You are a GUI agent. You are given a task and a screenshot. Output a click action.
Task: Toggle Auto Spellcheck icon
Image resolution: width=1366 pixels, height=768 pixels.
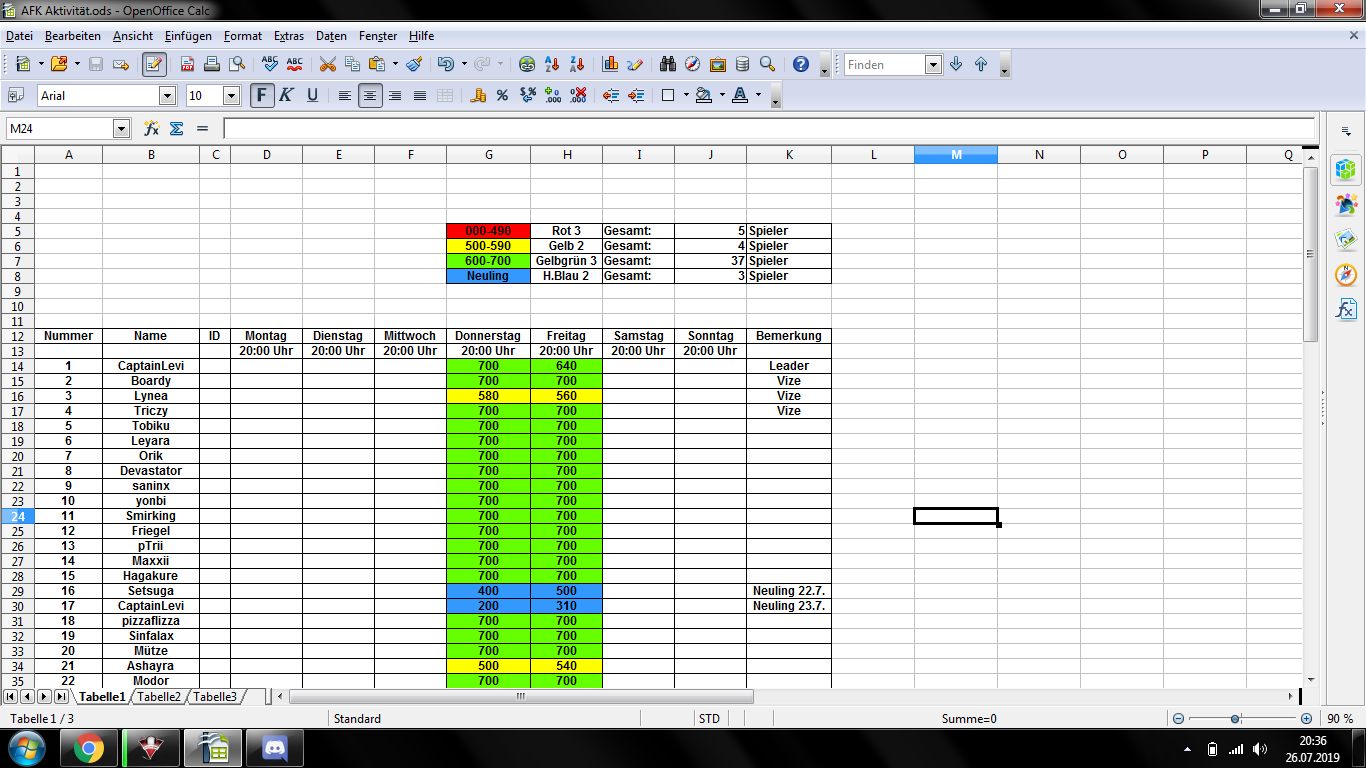click(x=294, y=64)
